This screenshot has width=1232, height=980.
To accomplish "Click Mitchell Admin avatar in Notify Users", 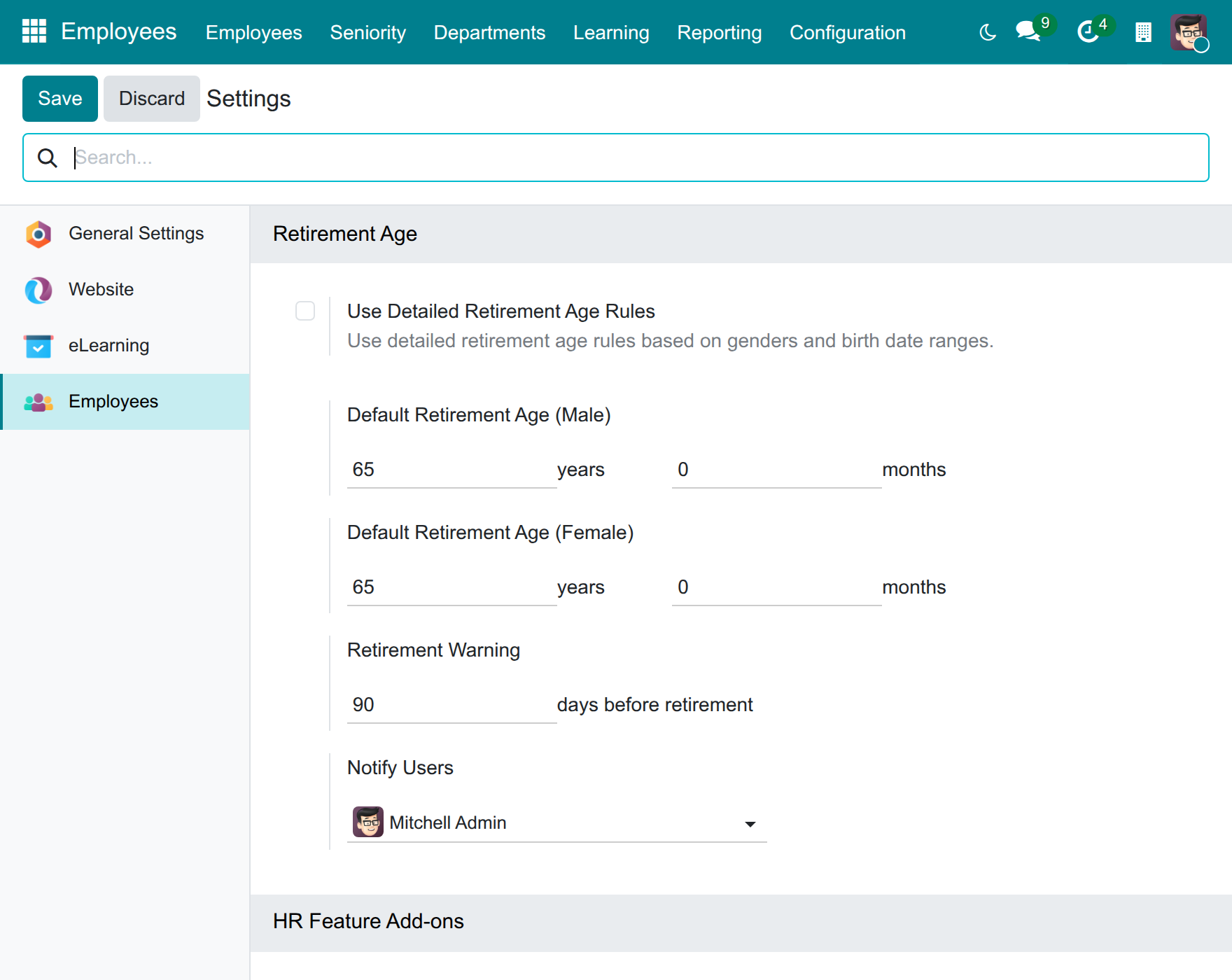I will click(368, 822).
